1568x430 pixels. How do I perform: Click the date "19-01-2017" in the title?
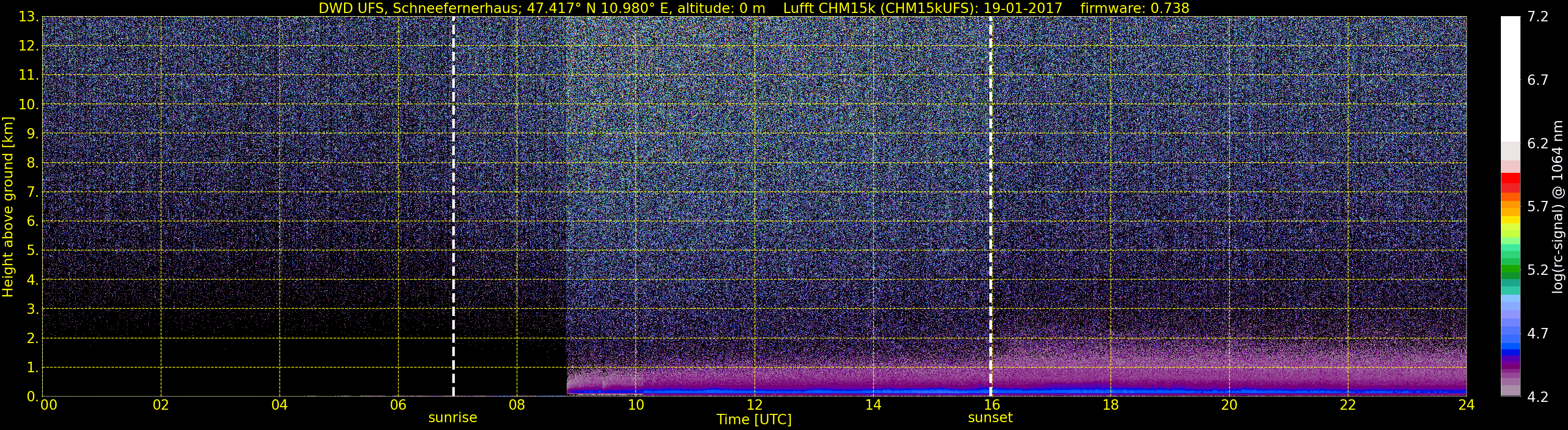[1023, 8]
